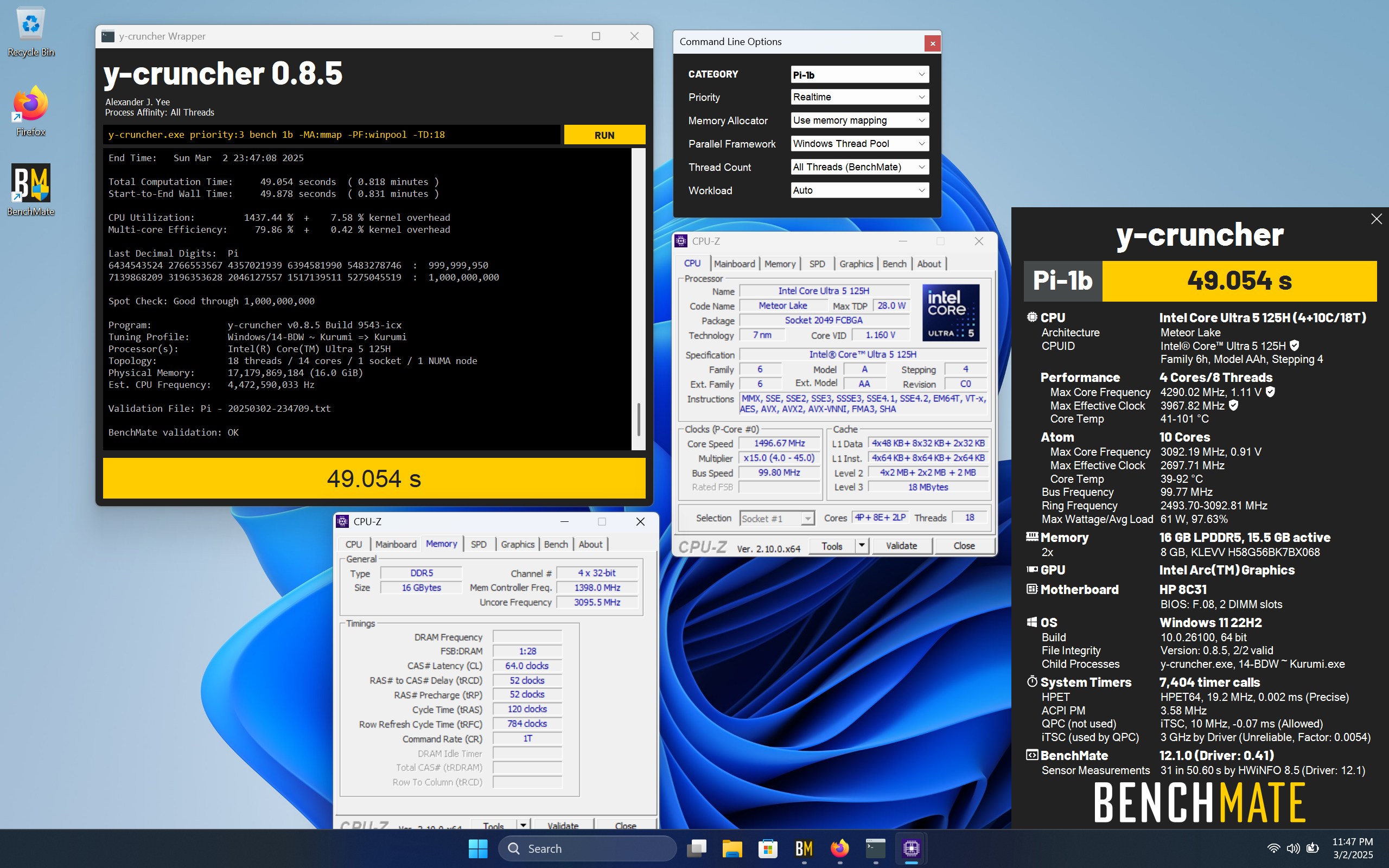Click the terminal taskbar icon
The image size is (1389, 868).
point(875,848)
